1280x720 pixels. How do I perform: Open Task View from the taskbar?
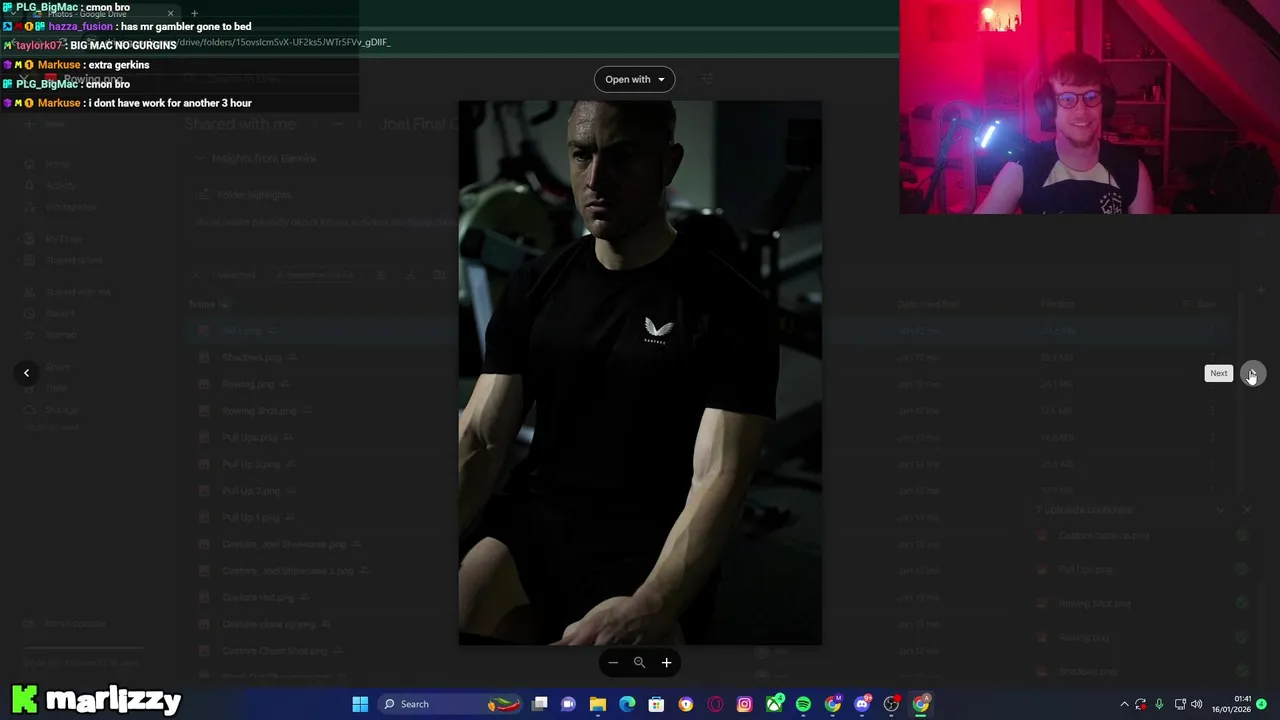coord(540,704)
